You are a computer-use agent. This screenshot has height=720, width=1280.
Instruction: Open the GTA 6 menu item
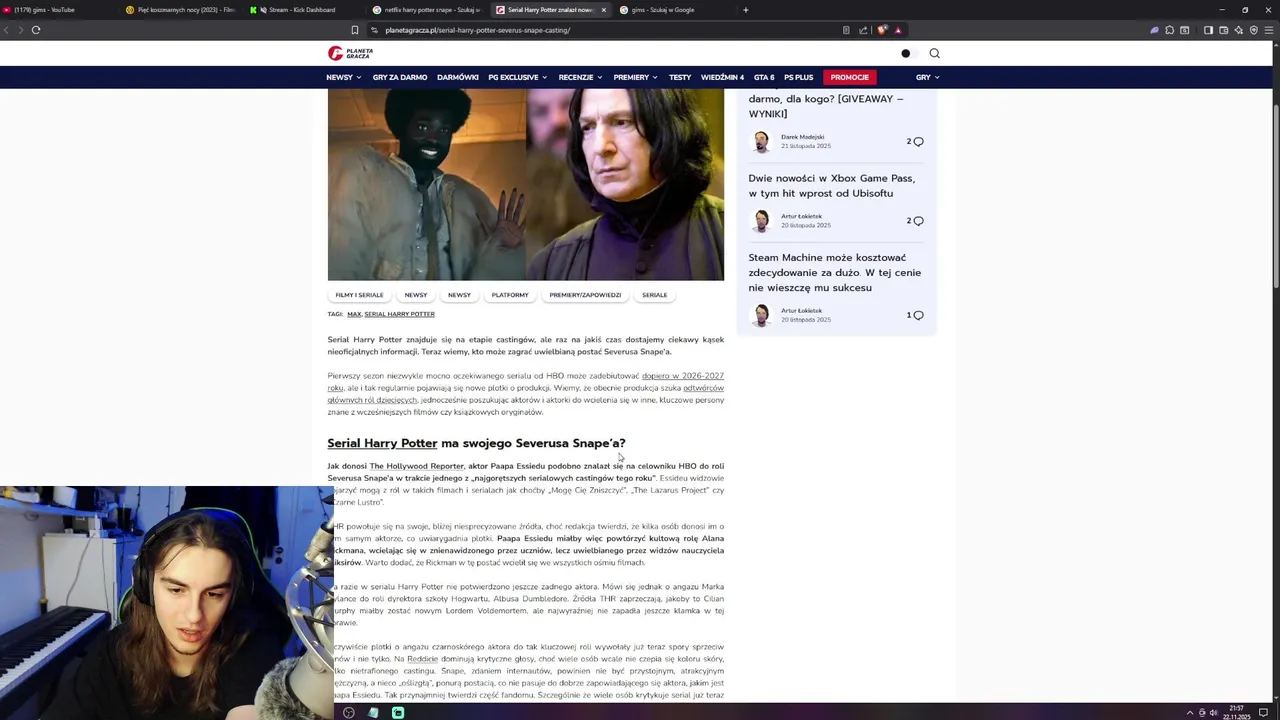tap(764, 77)
